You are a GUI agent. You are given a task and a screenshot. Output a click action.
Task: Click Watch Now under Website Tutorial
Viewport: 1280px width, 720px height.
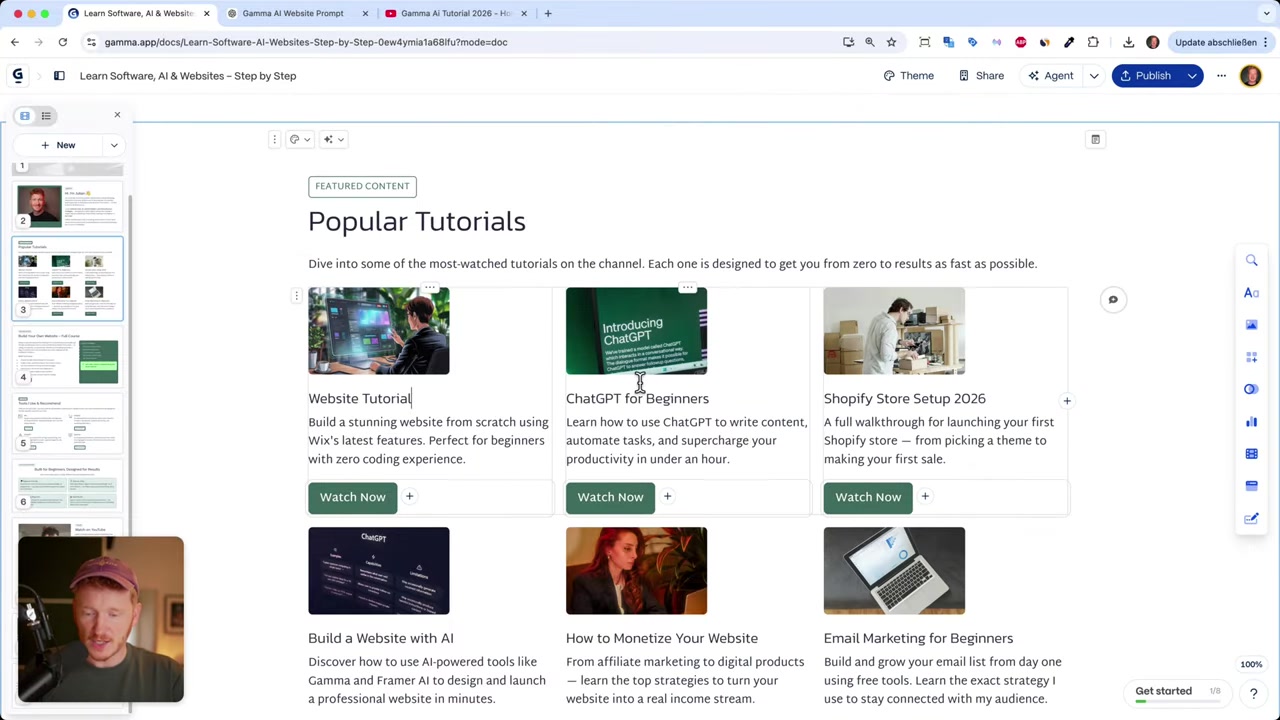point(352,497)
